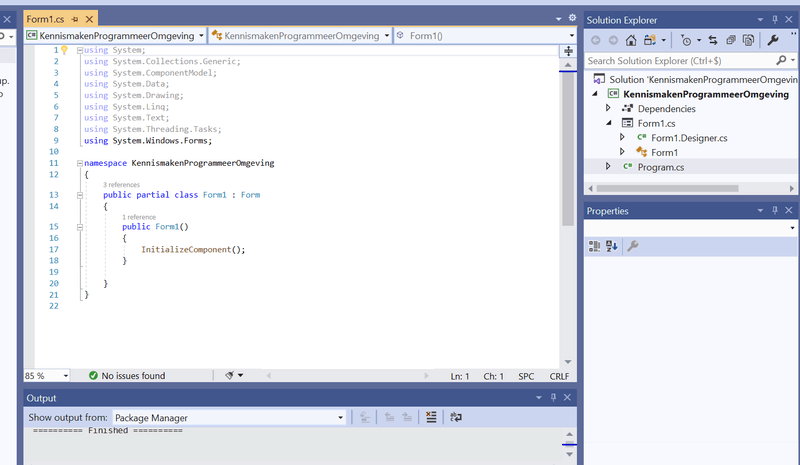Viewport: 800px width, 465px height.
Task: Click the Home icon in Solution Explorer
Action: click(631, 40)
